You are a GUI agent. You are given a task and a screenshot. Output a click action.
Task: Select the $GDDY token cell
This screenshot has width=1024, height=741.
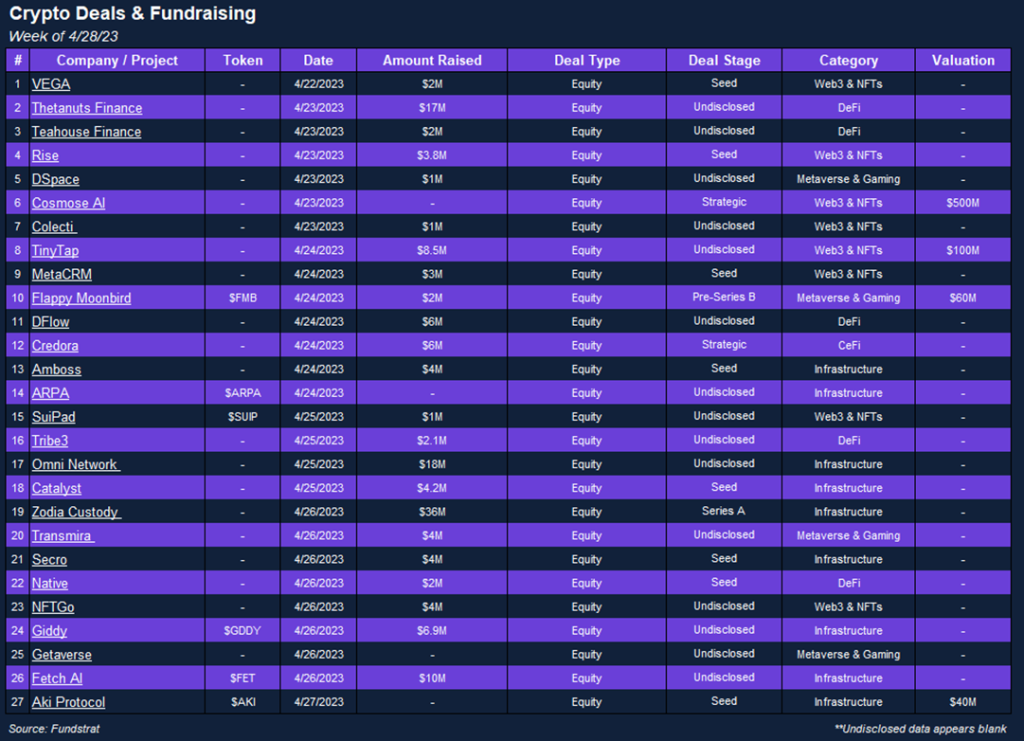[243, 631]
